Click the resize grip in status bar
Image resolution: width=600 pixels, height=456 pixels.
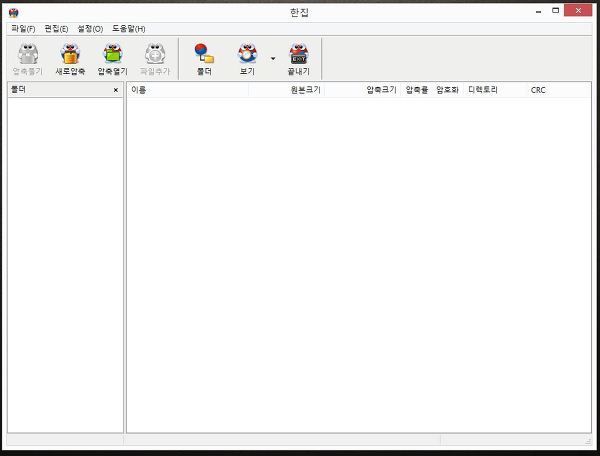coord(588,441)
